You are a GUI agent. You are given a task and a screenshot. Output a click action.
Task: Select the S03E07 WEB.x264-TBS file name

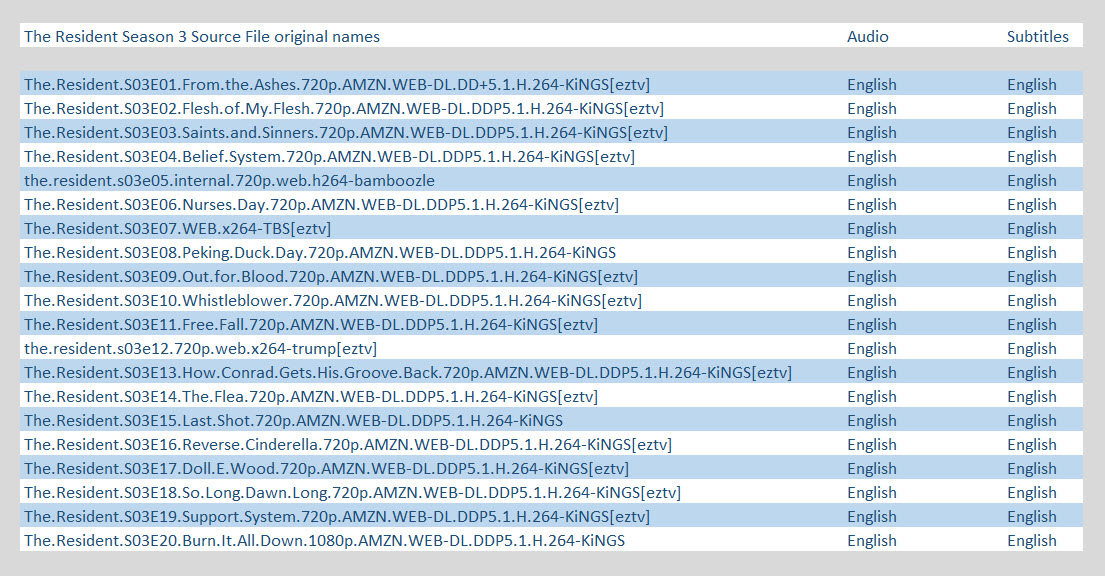(178, 228)
